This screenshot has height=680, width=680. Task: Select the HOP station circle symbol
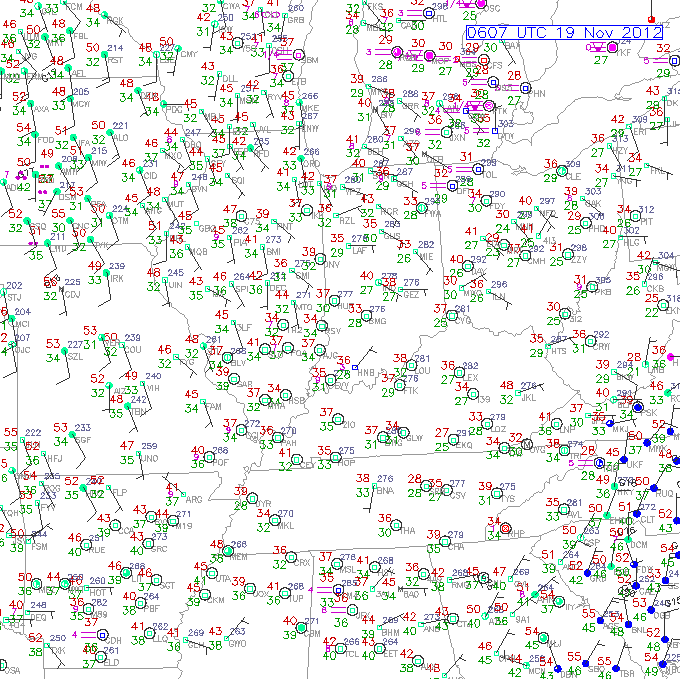point(335,457)
